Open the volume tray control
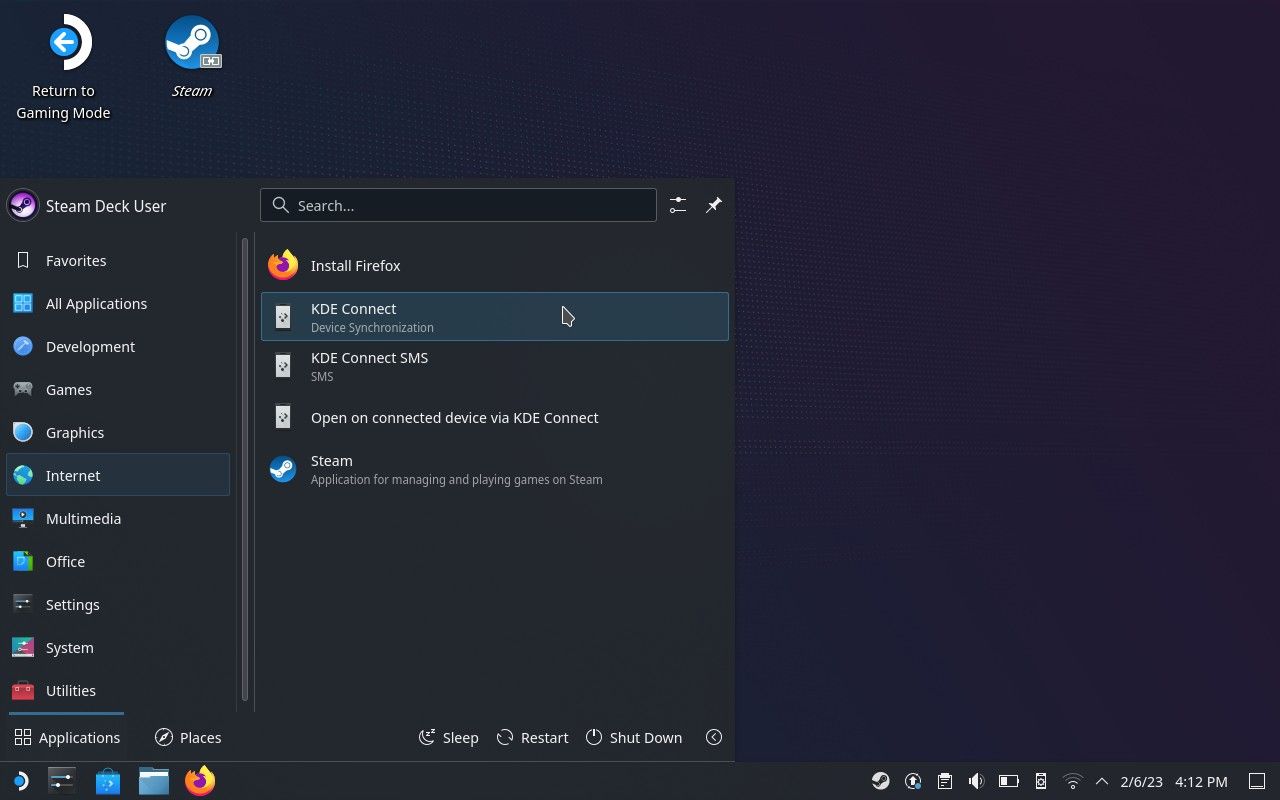This screenshot has width=1280, height=800. click(x=977, y=781)
